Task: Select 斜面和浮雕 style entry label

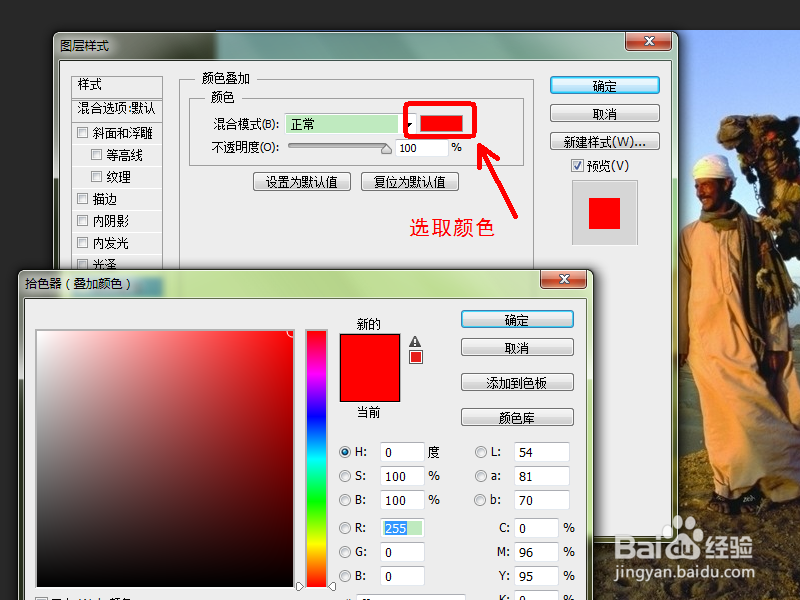Action: point(122,133)
